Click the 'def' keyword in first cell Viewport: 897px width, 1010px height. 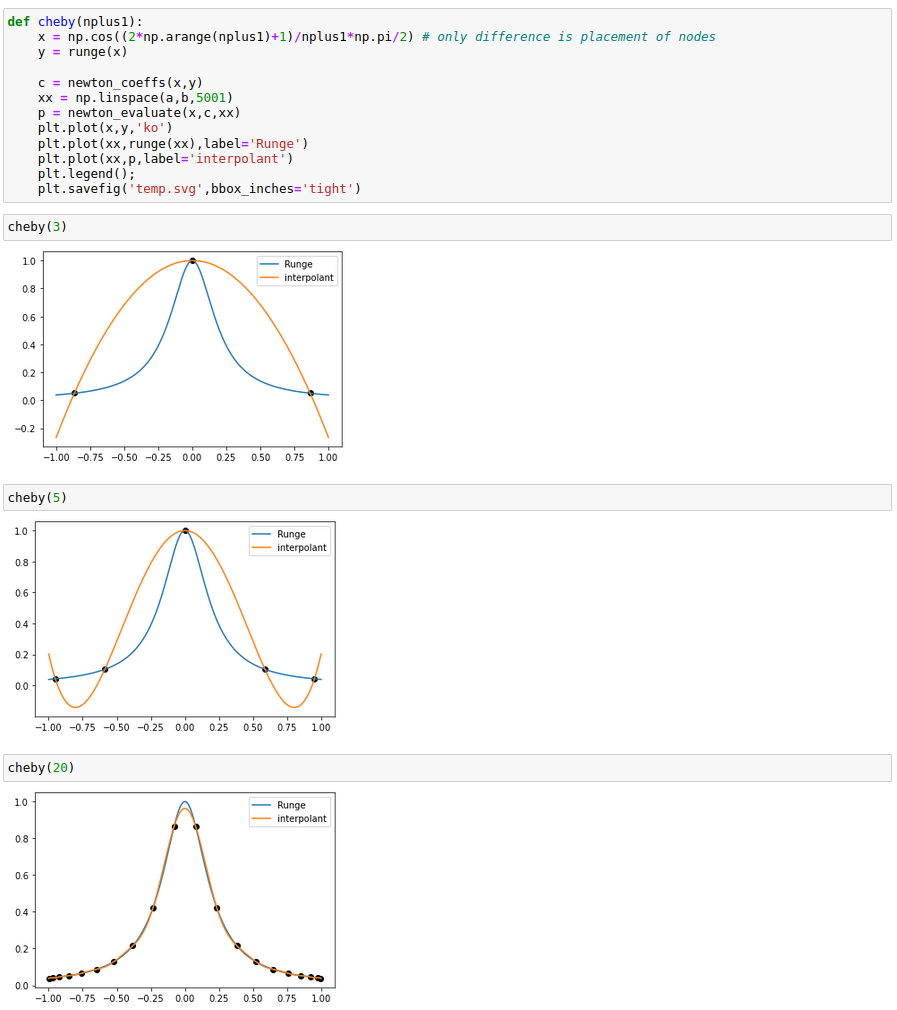19,21
